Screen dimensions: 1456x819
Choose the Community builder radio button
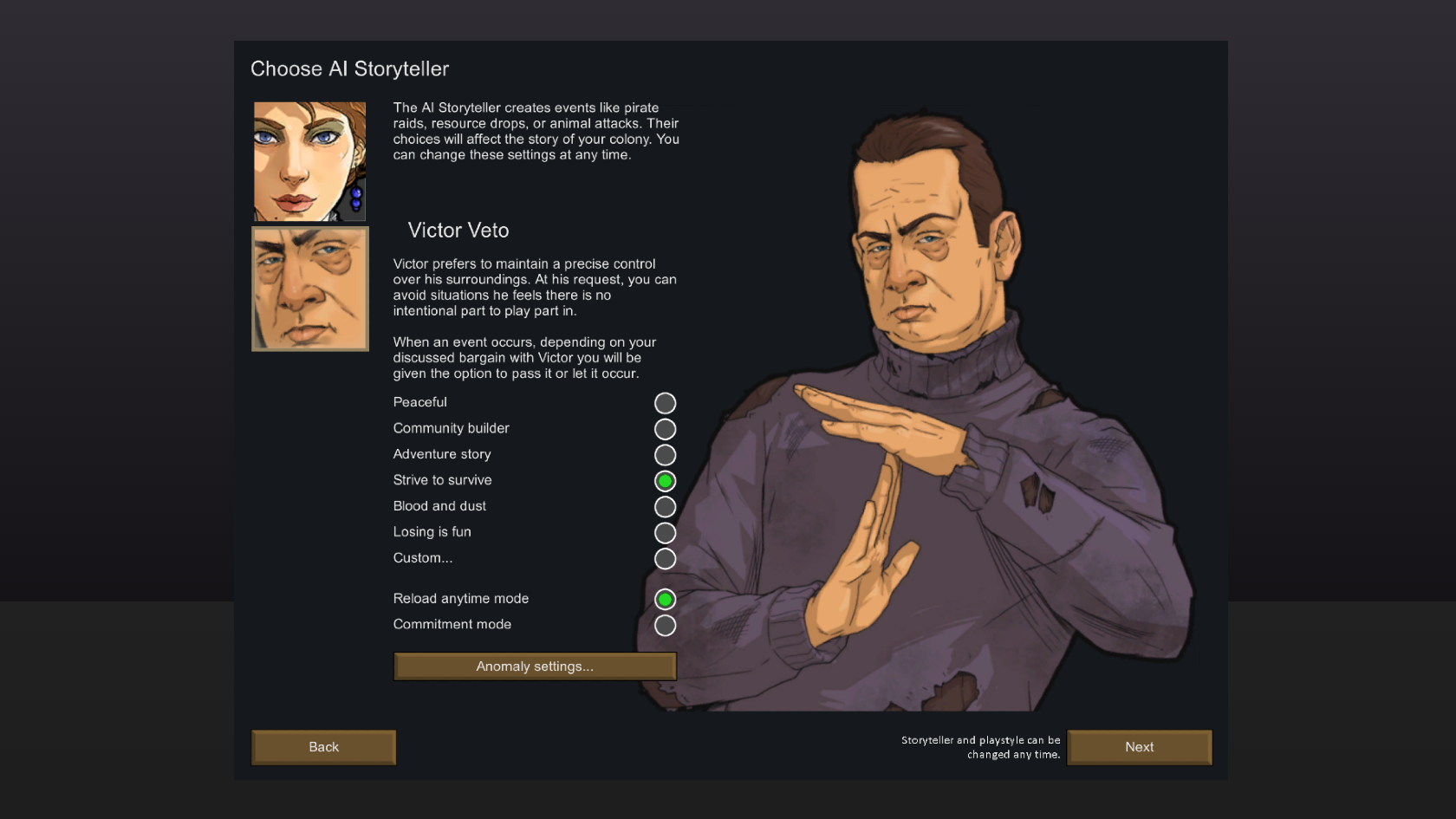coord(665,429)
